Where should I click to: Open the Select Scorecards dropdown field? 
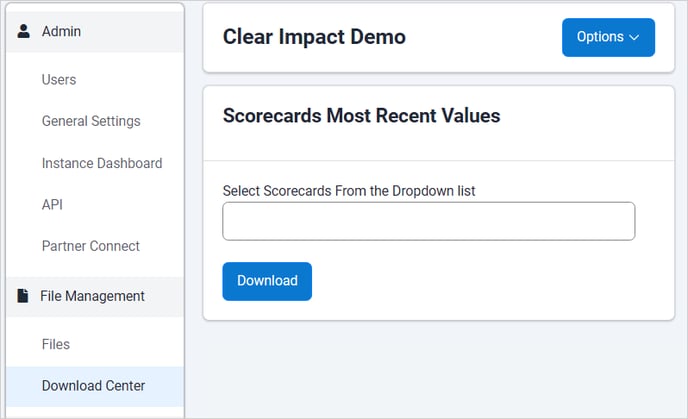pos(428,221)
